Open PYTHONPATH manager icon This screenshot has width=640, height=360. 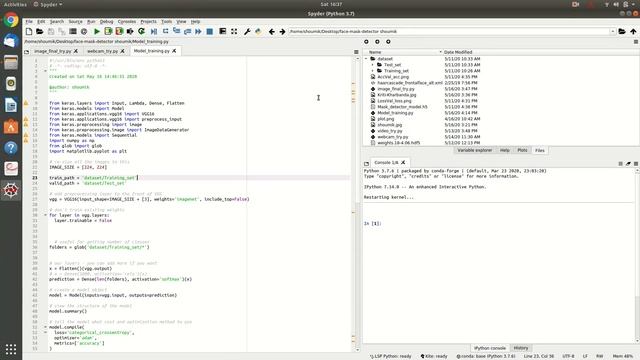pos(258,31)
